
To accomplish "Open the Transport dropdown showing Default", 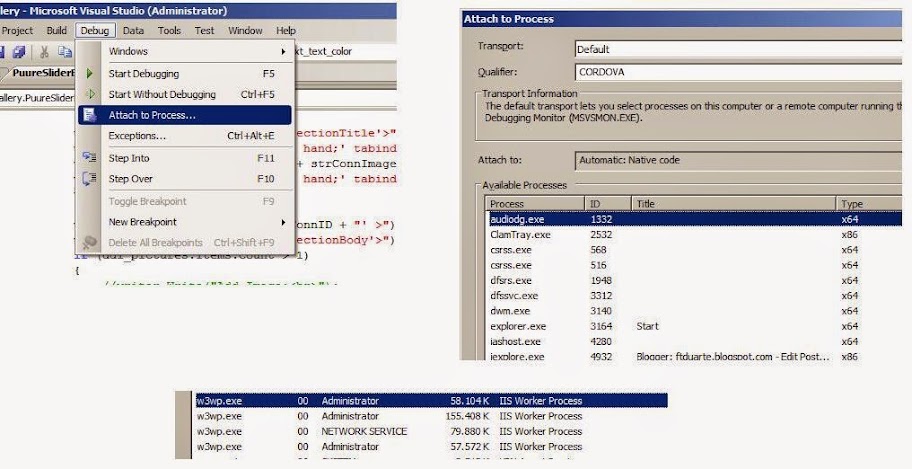I will tap(738, 49).
